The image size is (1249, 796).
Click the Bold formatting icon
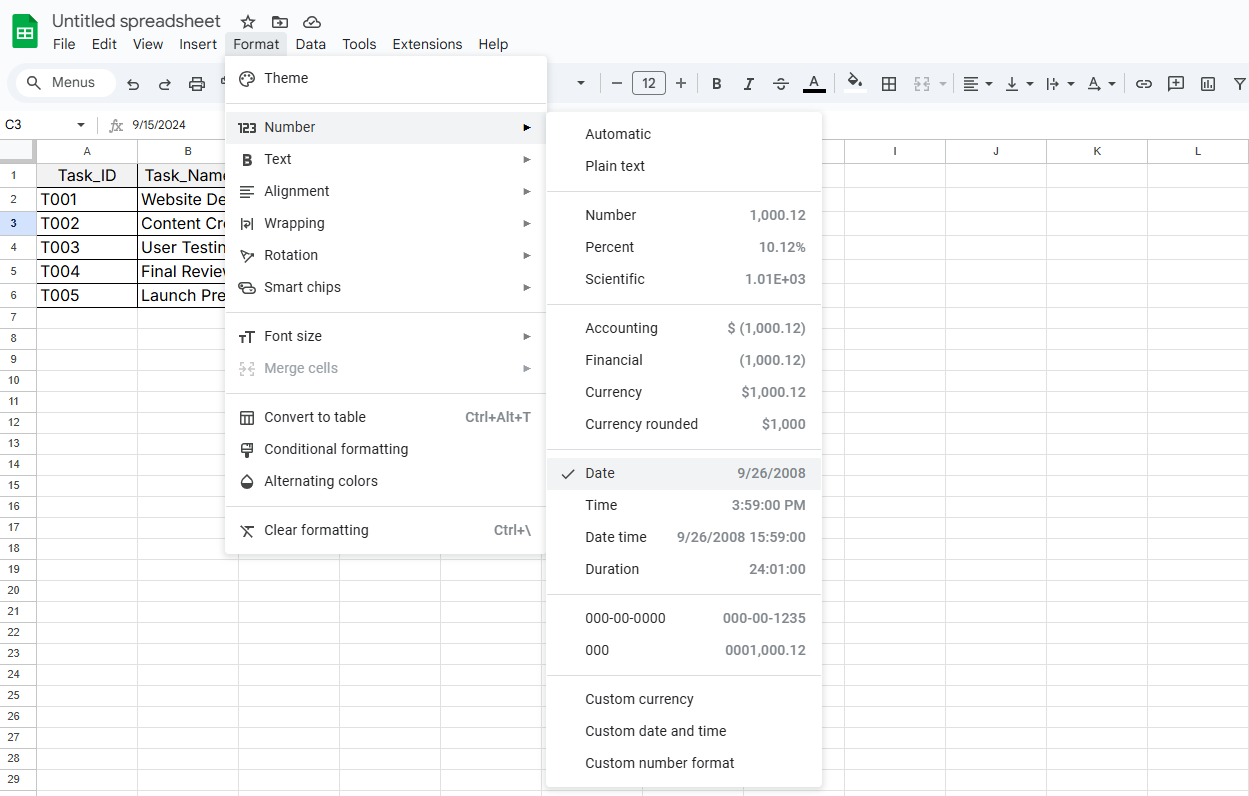(x=716, y=84)
